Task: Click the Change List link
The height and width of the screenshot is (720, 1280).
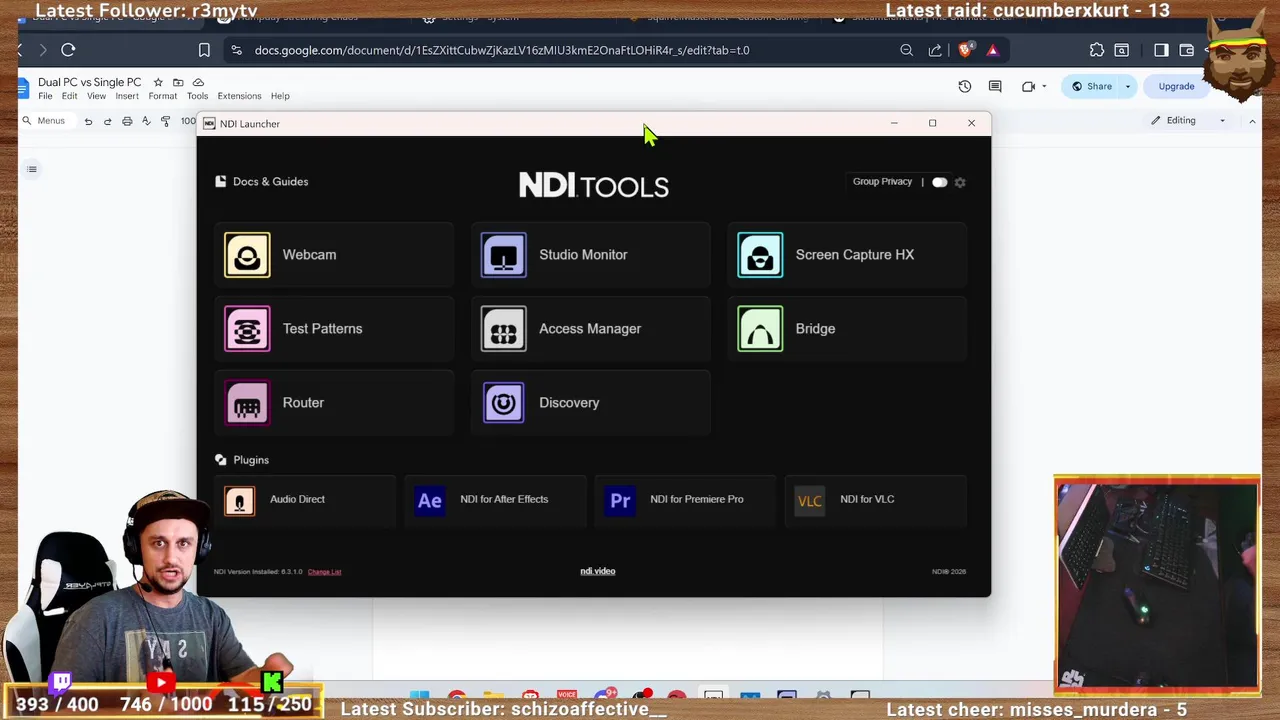Action: coord(324,572)
